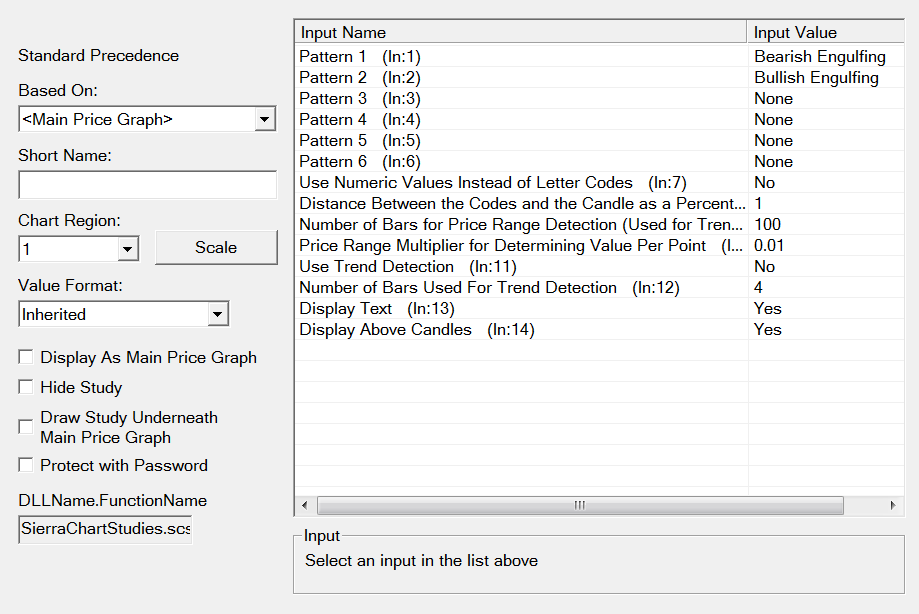This screenshot has width=919, height=614.
Task: Toggle Draw Study Underneath Main Price Graph
Action: [x=26, y=427]
